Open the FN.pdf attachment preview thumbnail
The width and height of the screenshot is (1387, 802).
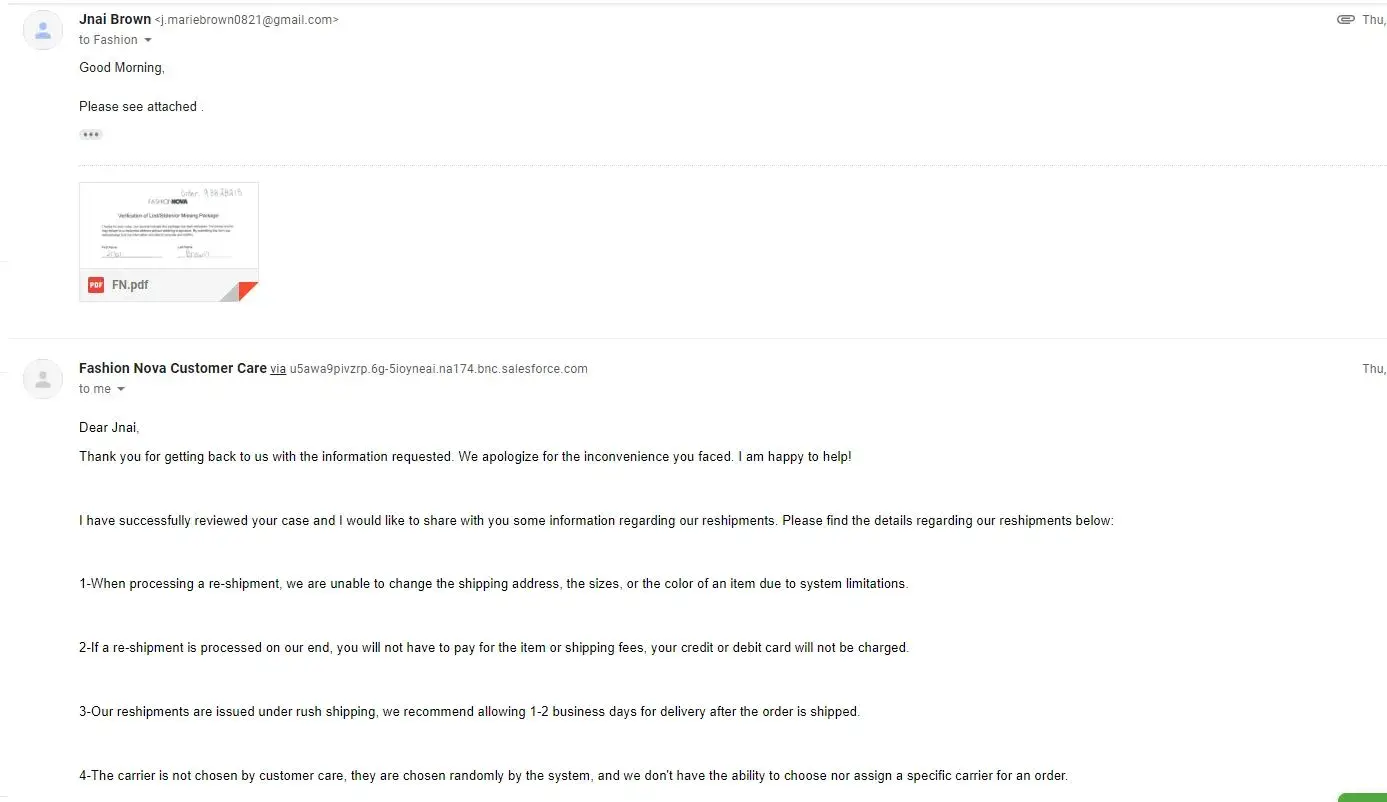pyautogui.click(x=169, y=226)
